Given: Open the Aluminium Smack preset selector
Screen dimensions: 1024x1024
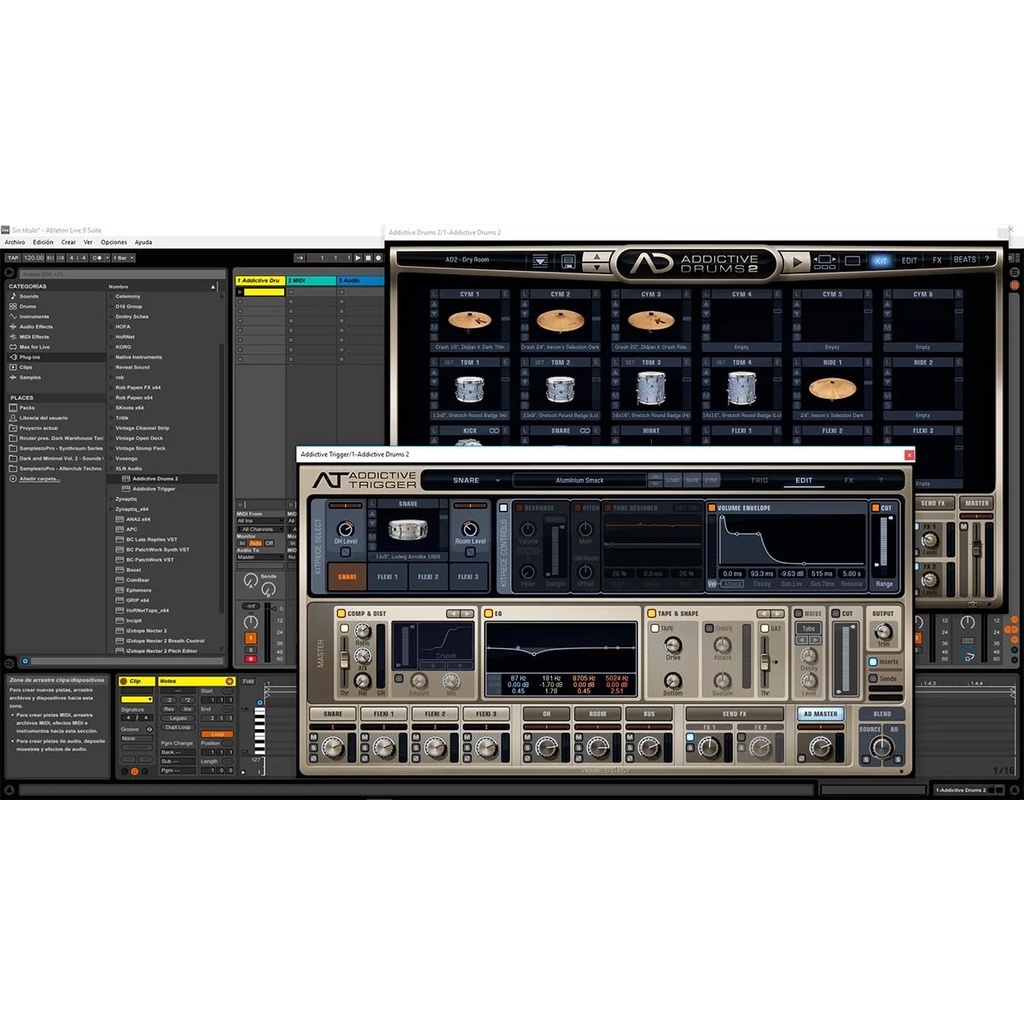Looking at the screenshot, I should point(579,480).
